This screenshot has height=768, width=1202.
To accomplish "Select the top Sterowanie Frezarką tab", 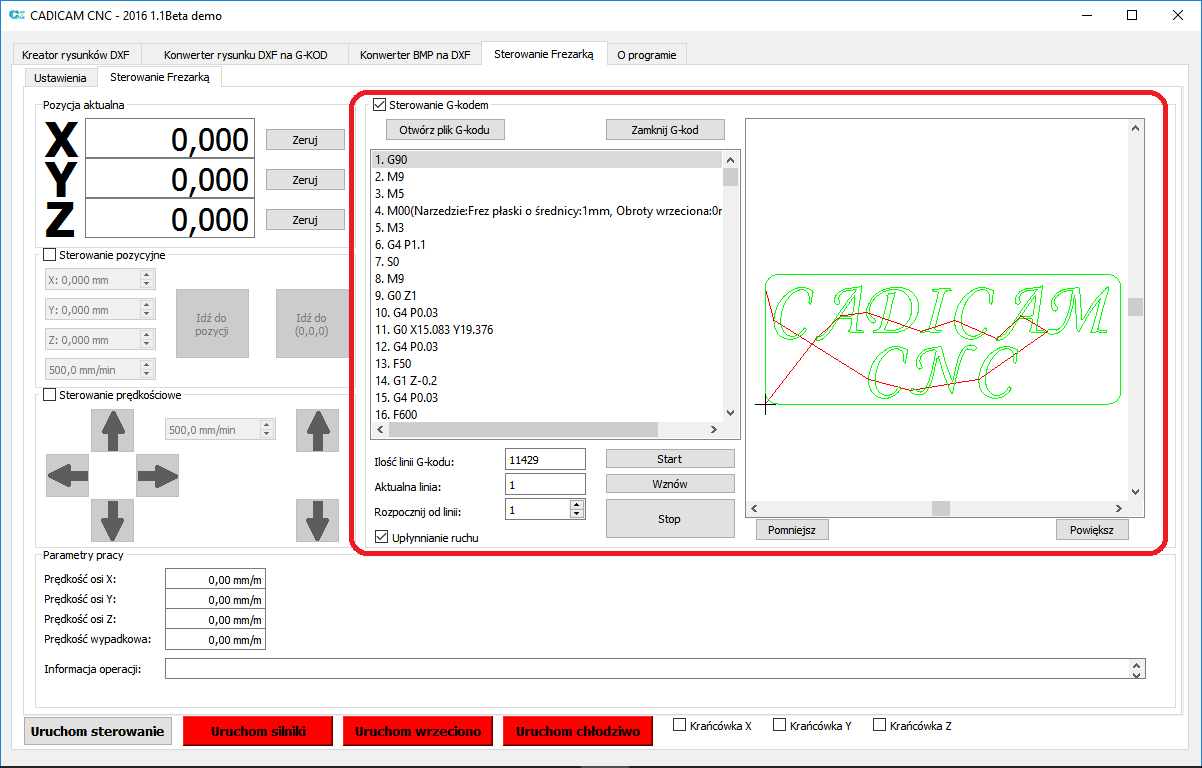I will pos(544,53).
